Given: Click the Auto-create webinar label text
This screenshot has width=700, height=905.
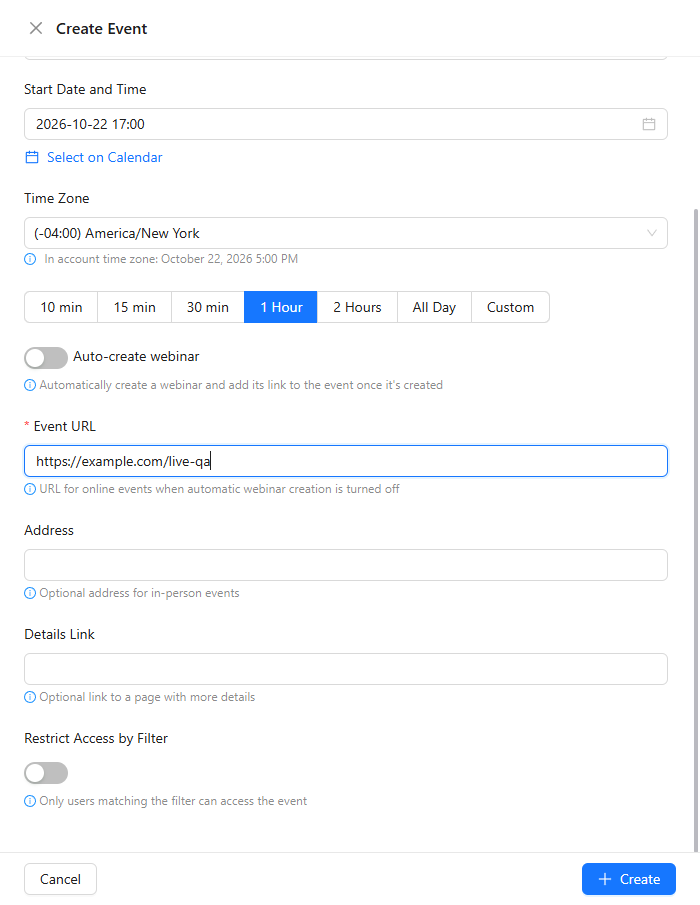Looking at the screenshot, I should pos(136,357).
